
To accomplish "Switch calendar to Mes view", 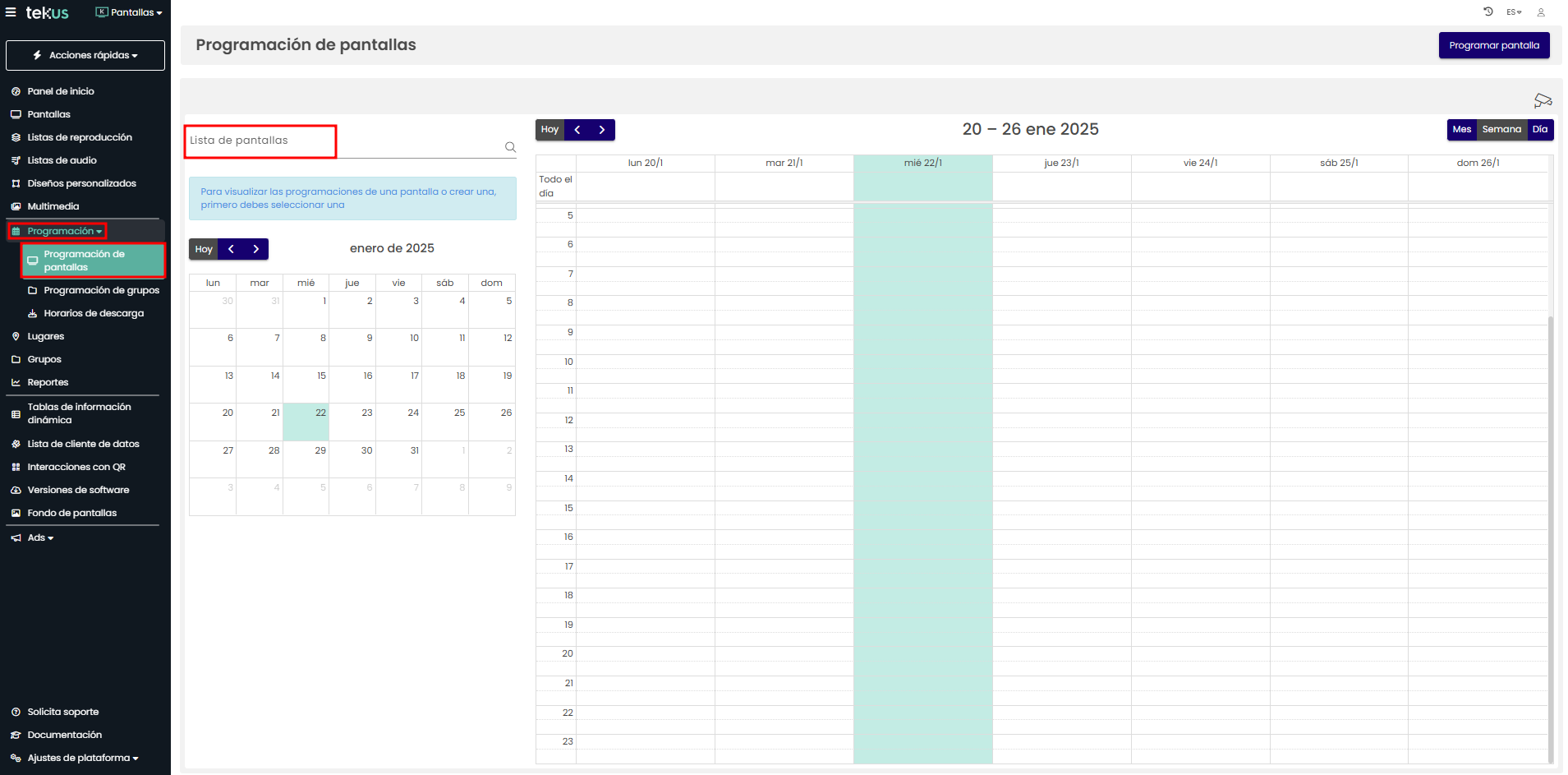I will pyautogui.click(x=1461, y=130).
